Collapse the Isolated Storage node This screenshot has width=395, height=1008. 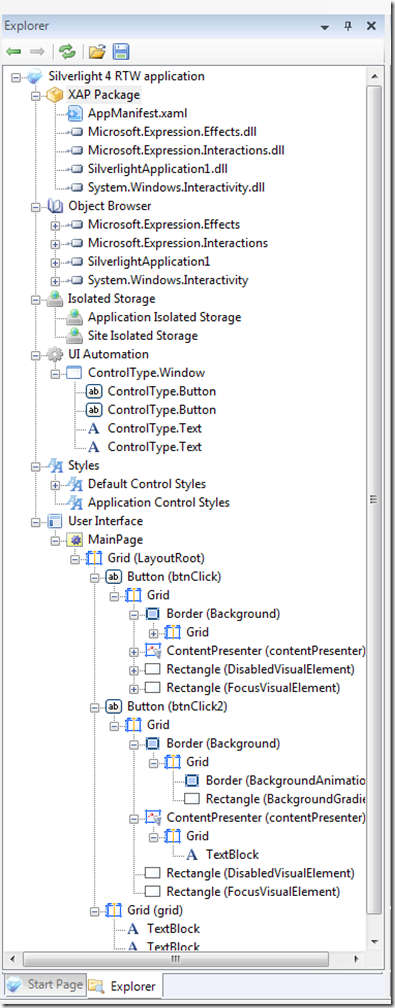click(x=36, y=299)
